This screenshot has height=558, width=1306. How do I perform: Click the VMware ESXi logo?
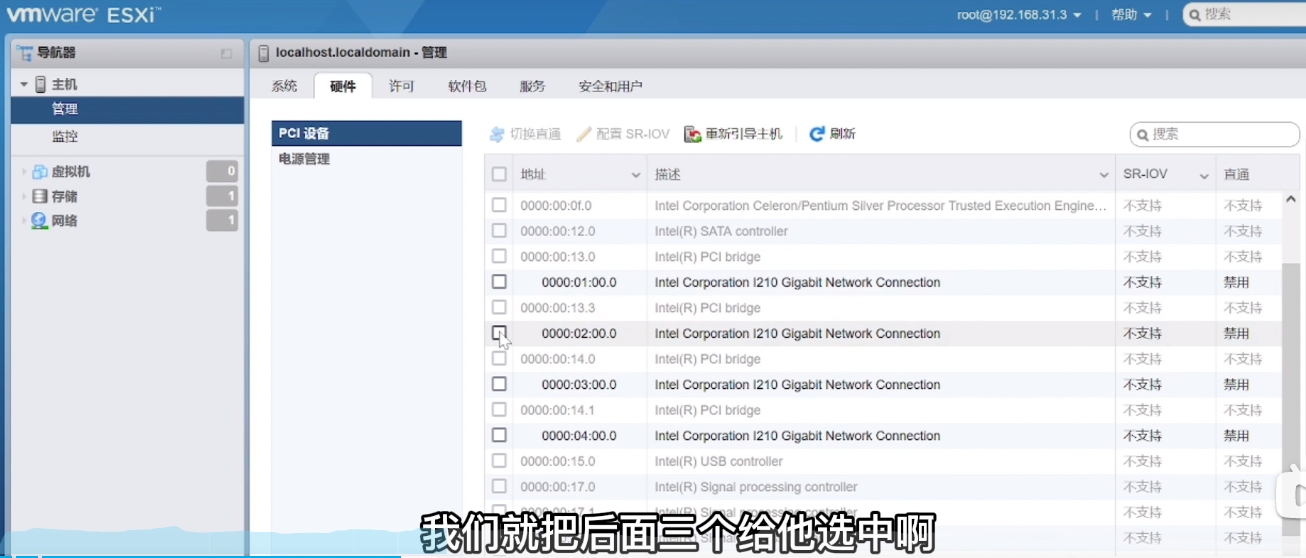pos(83,15)
